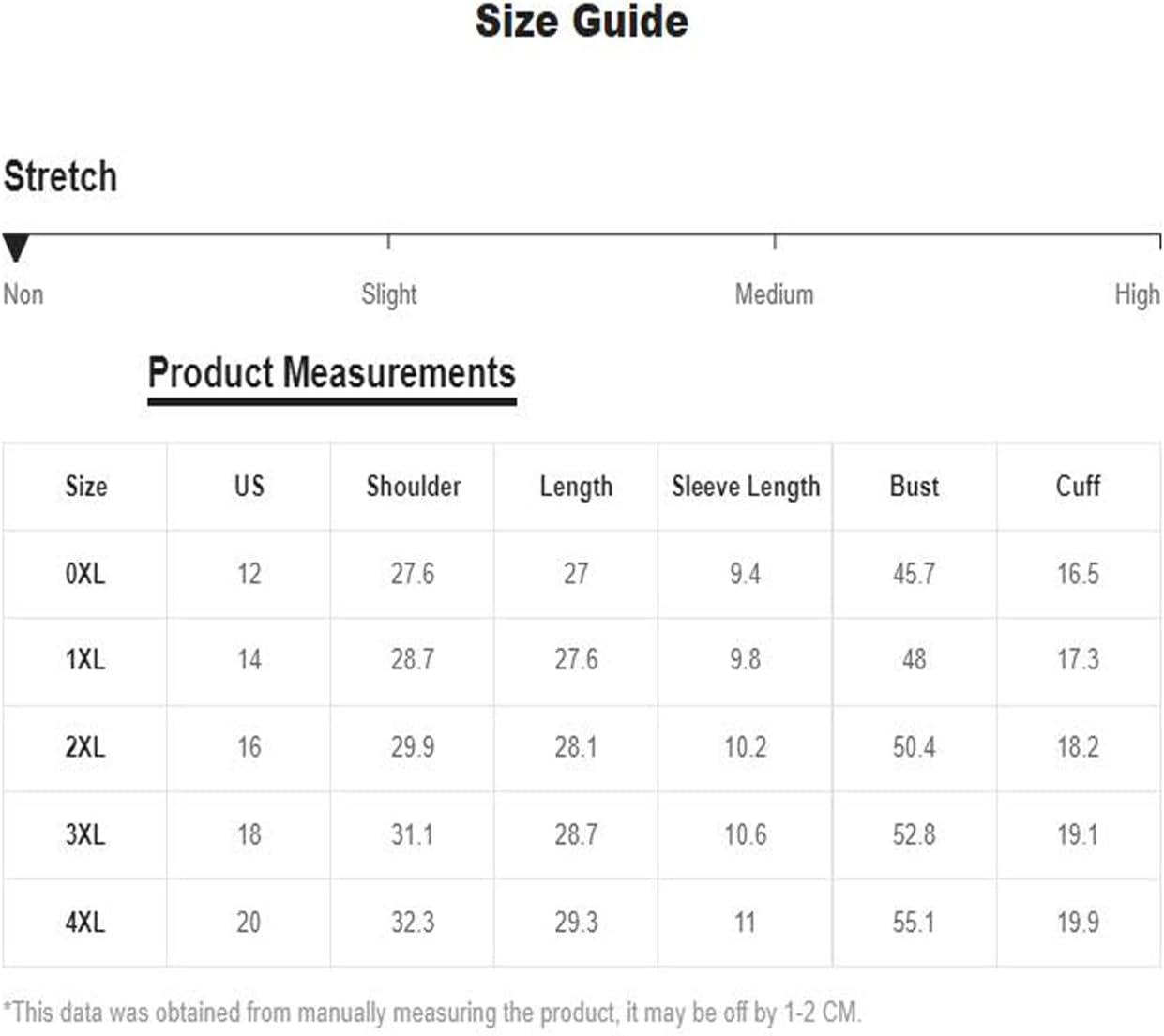
Task: Click the Size Guide title
Action: pyautogui.click(x=582, y=21)
